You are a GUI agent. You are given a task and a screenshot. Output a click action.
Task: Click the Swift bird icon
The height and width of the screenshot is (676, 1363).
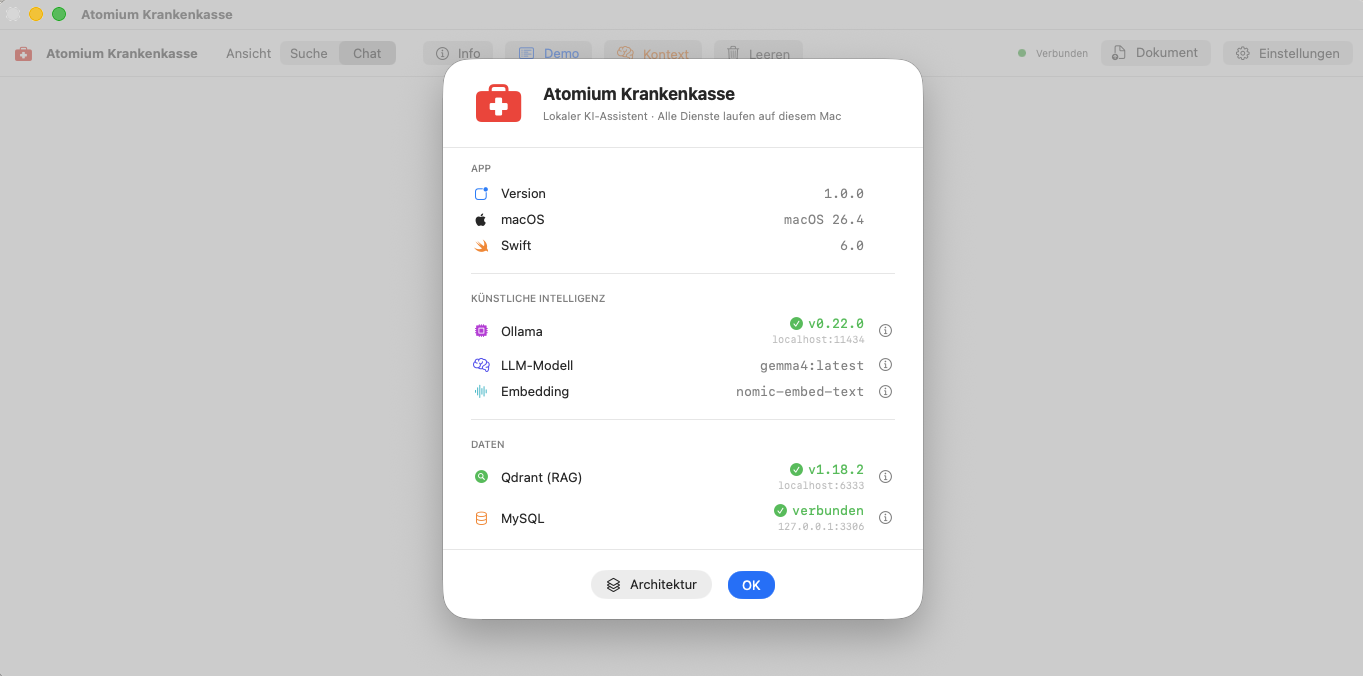481,246
